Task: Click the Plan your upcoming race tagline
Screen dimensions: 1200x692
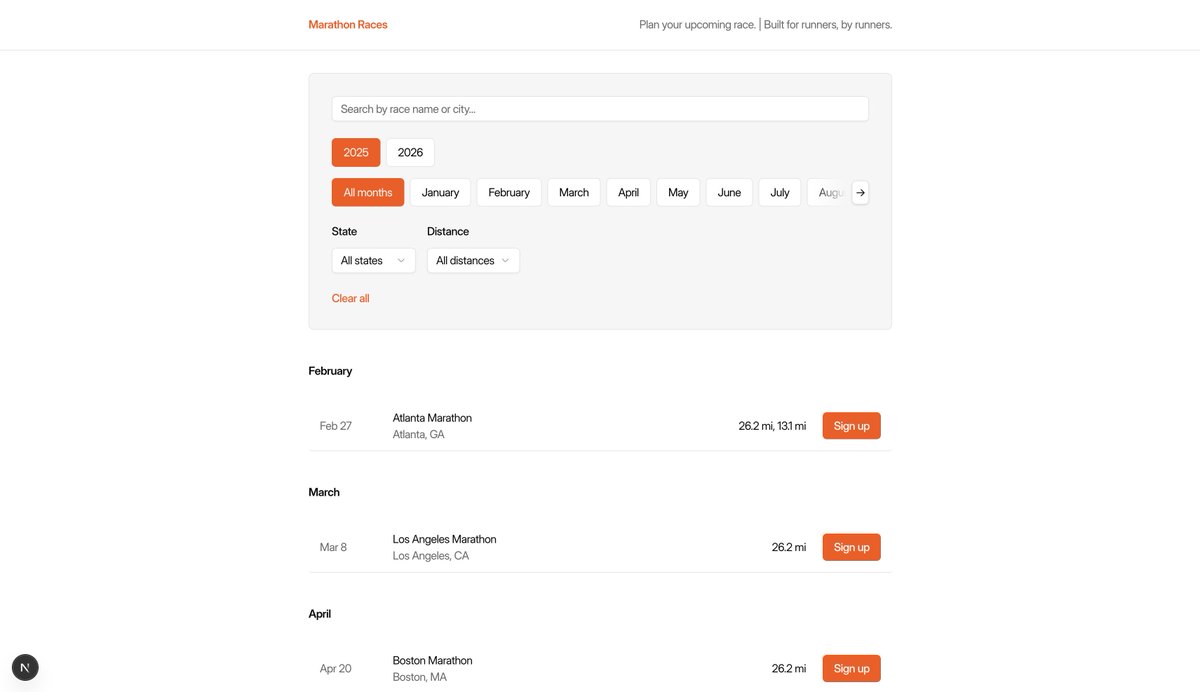Action: tap(697, 24)
